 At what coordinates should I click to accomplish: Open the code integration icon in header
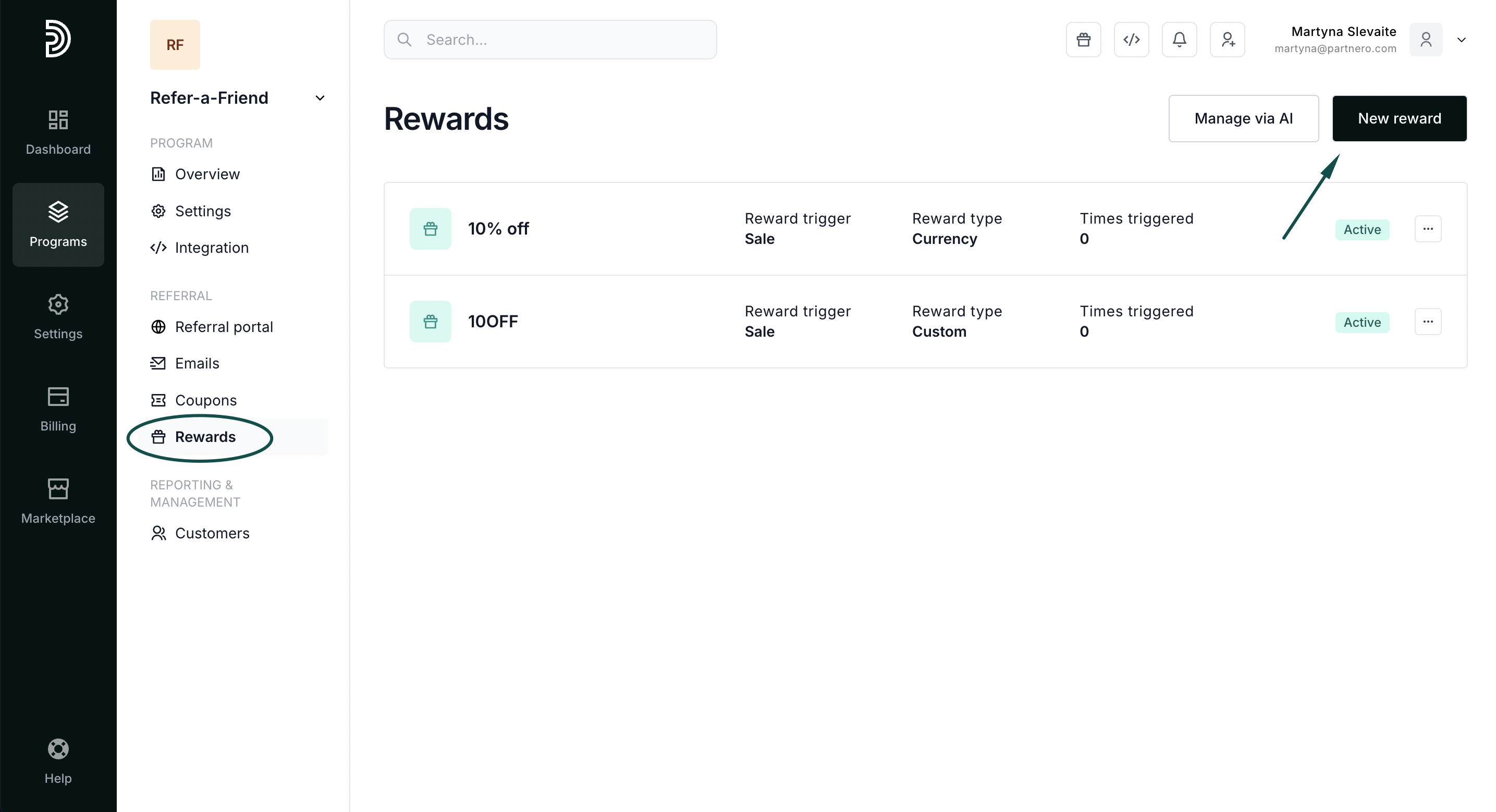pyautogui.click(x=1131, y=40)
